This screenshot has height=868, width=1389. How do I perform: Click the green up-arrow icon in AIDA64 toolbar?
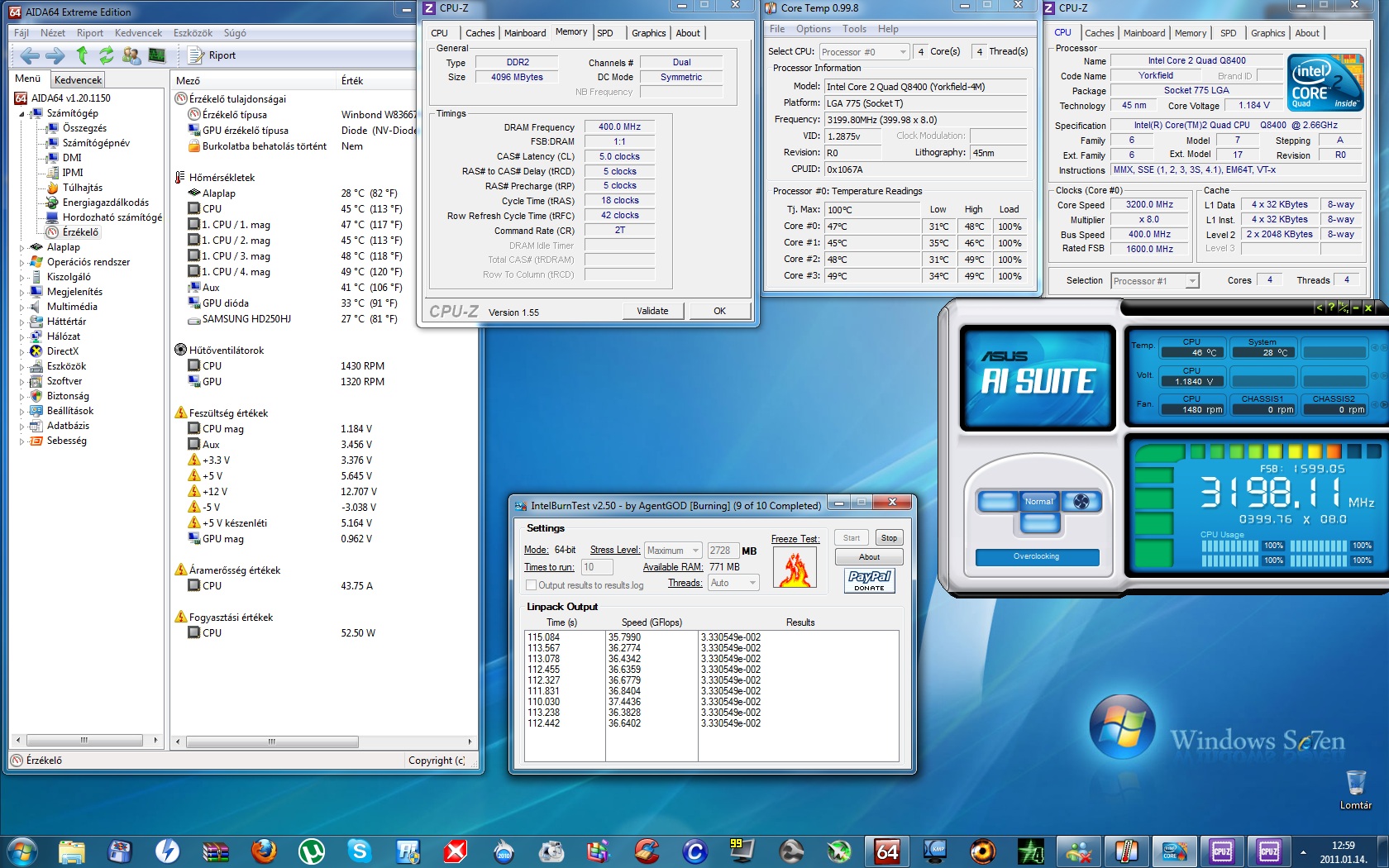point(82,55)
